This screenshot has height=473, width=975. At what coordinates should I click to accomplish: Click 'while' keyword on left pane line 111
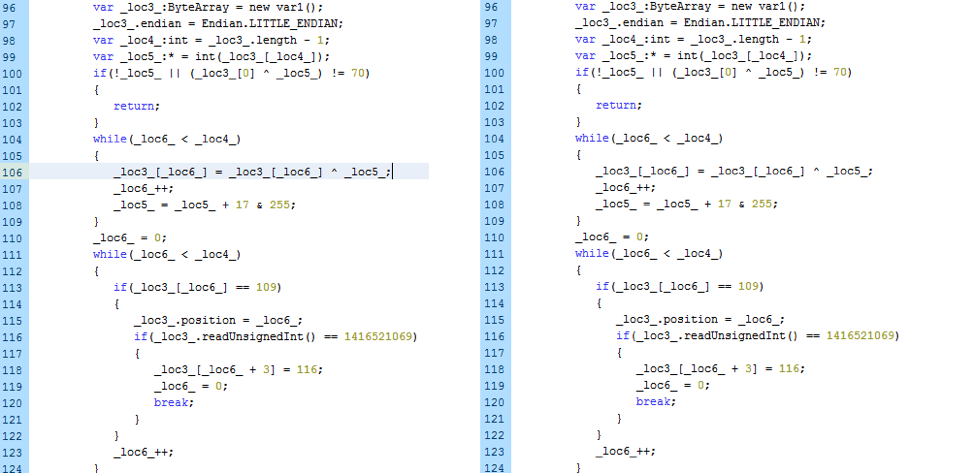coord(110,254)
